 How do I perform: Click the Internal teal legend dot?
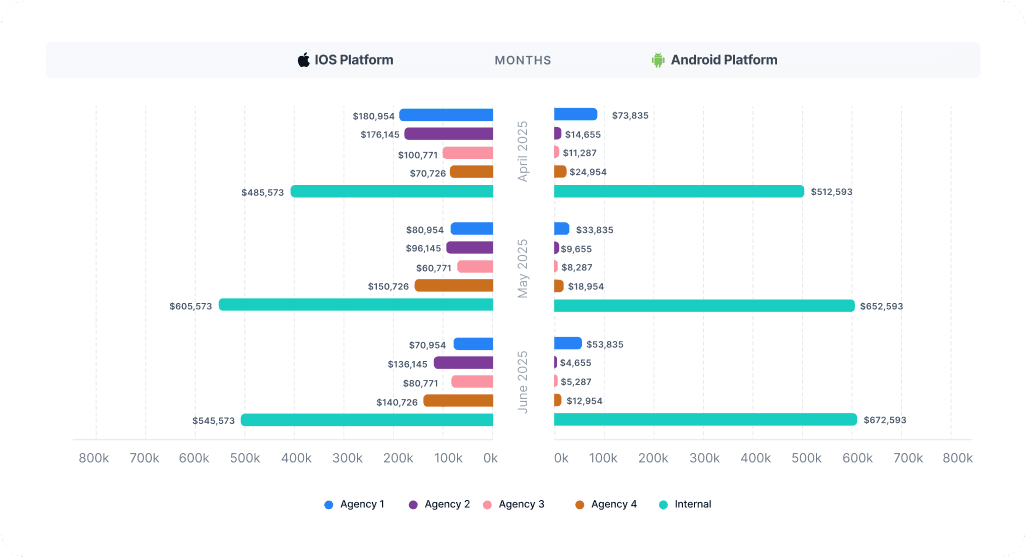point(665,505)
